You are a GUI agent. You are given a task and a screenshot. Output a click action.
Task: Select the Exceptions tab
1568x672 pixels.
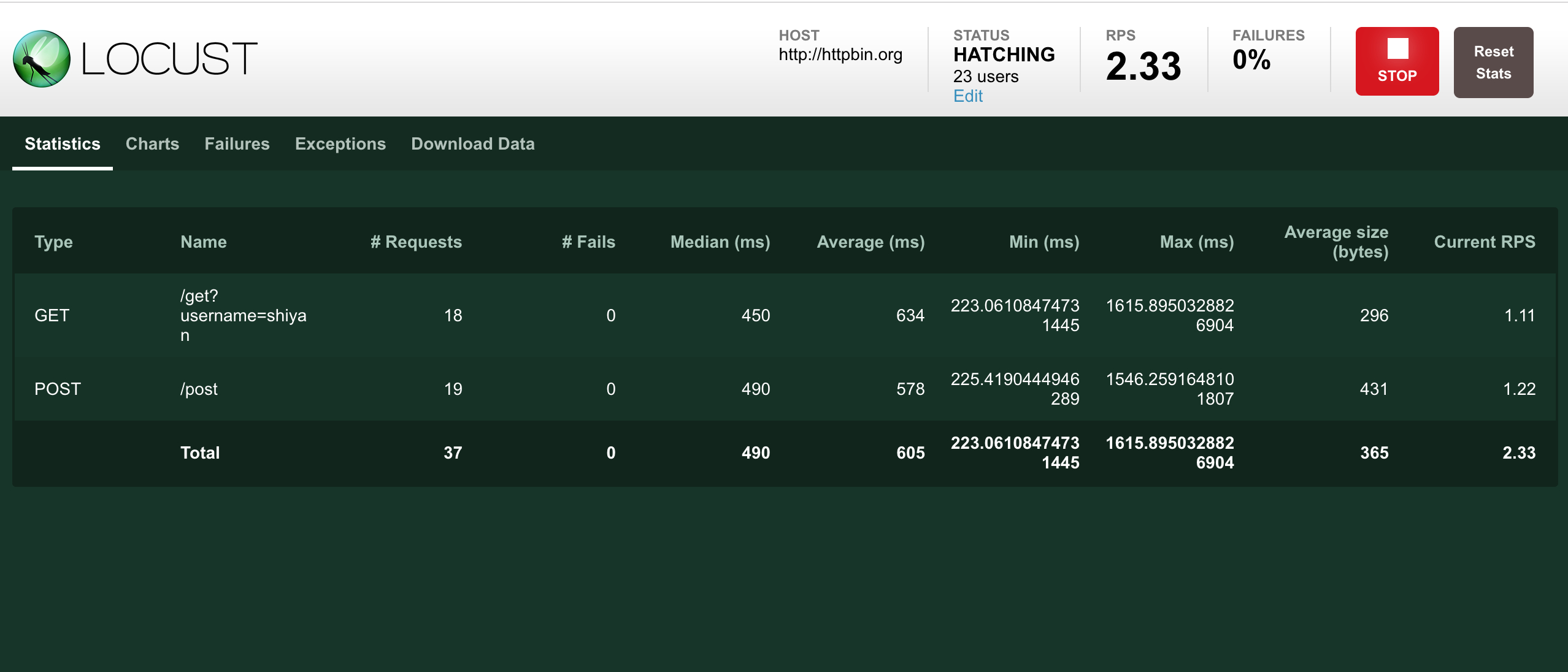(340, 144)
